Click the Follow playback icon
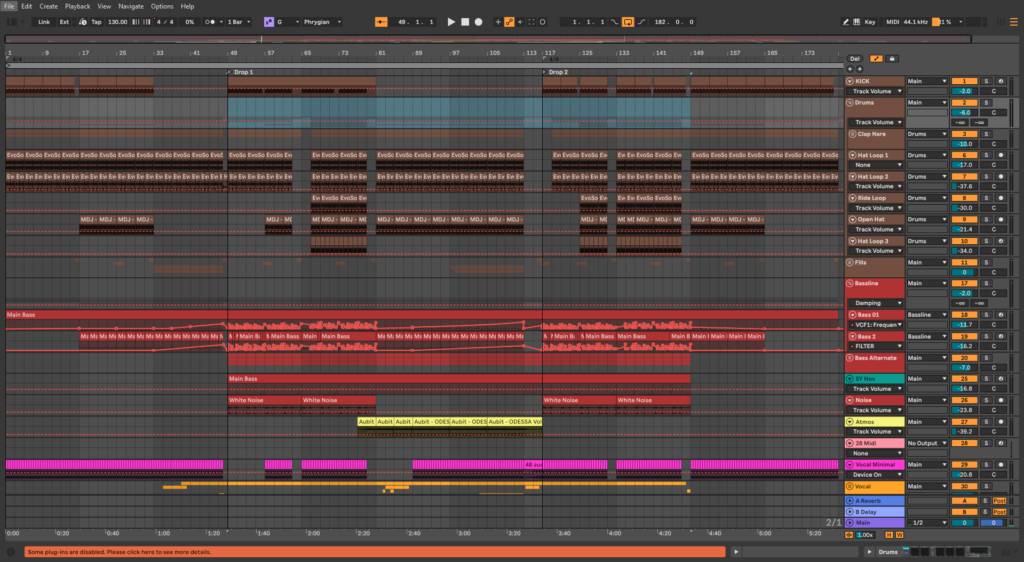The height and width of the screenshot is (562, 1024). (x=382, y=21)
